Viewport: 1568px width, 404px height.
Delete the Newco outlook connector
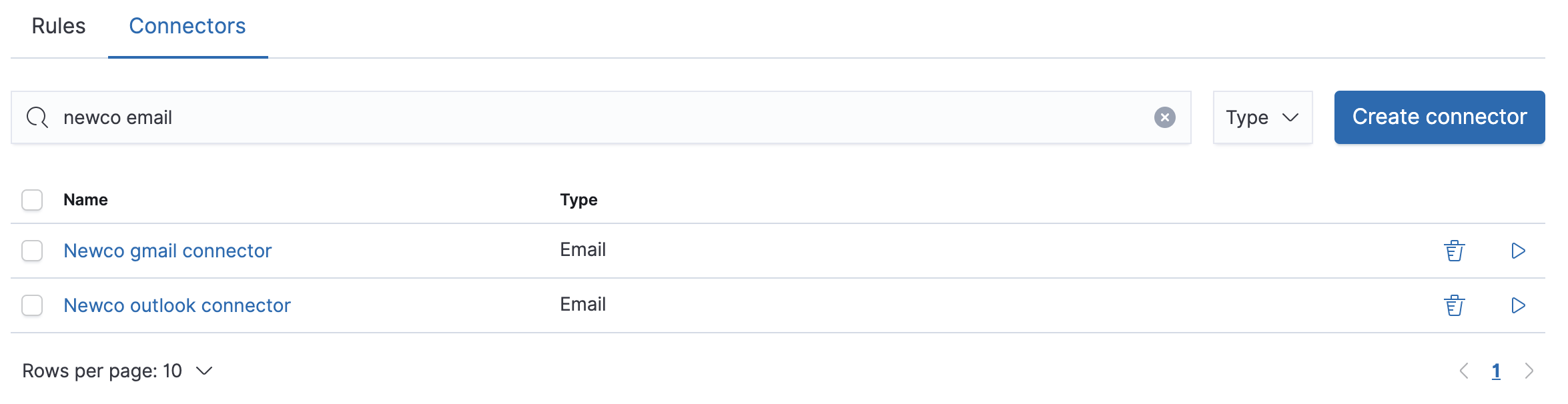point(1455,305)
